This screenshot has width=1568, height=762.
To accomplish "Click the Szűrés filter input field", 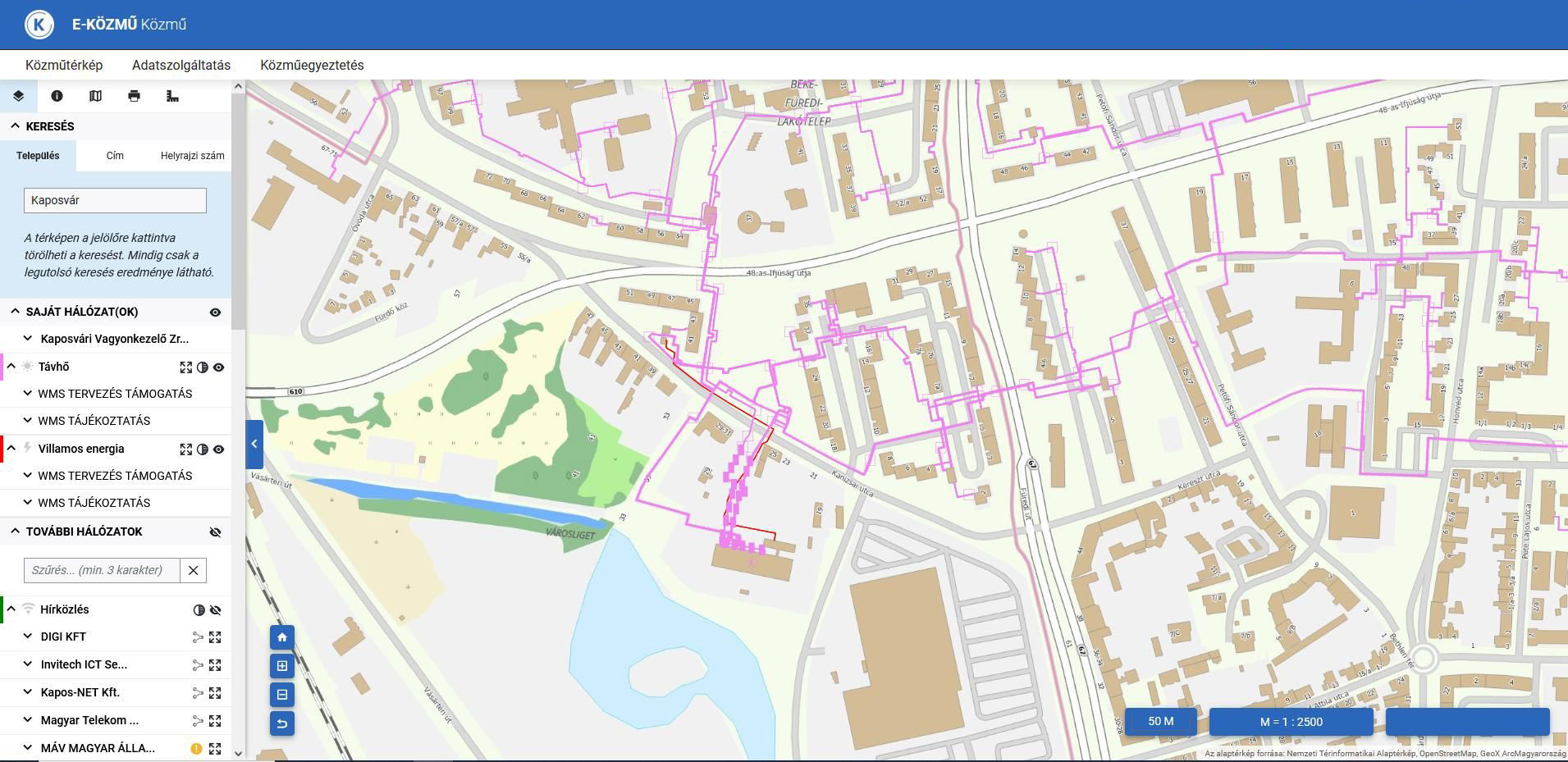I will 102,570.
